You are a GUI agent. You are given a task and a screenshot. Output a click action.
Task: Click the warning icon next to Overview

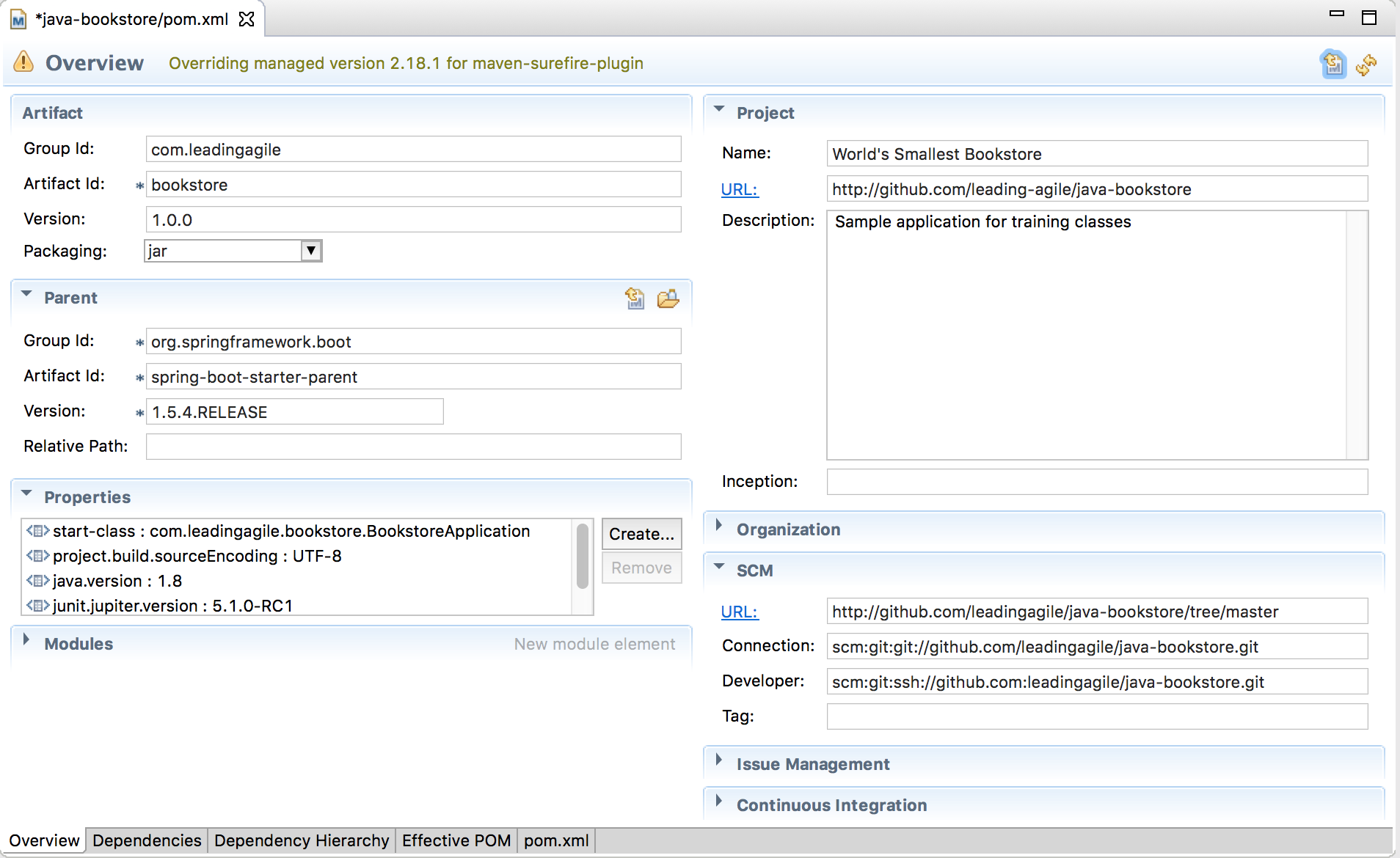23,62
